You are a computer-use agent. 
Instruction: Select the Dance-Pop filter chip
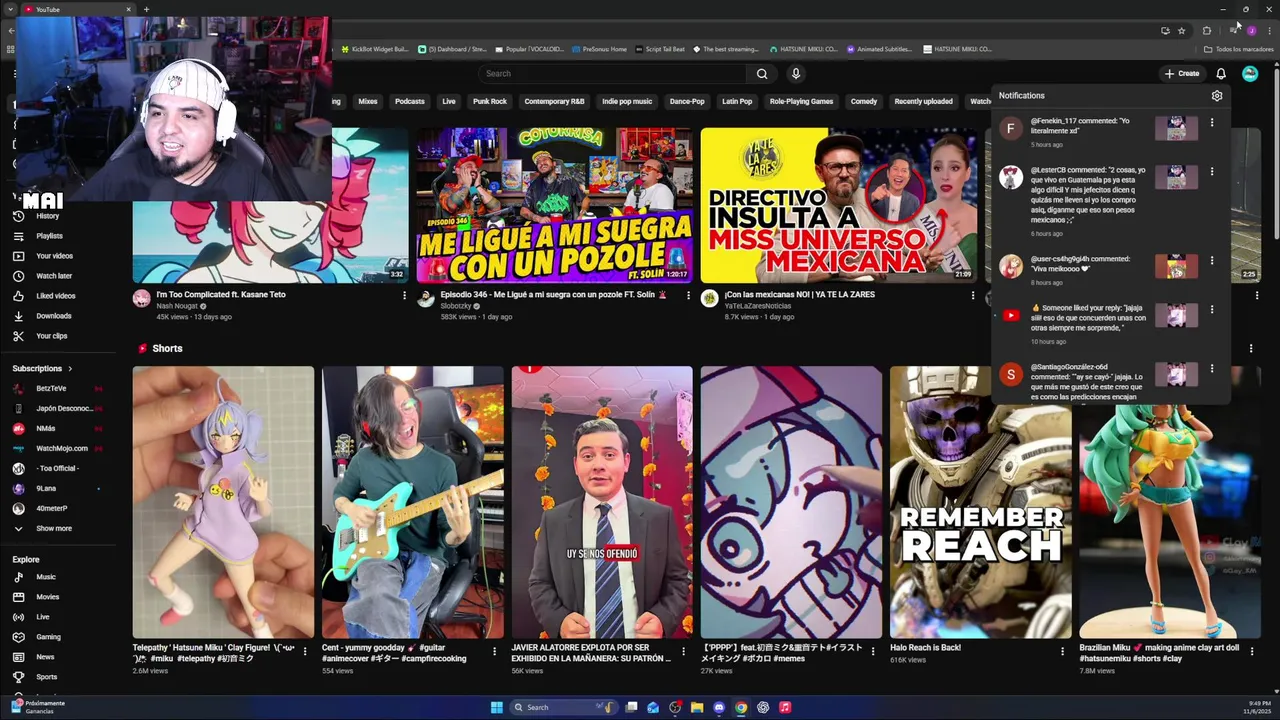pos(687,102)
